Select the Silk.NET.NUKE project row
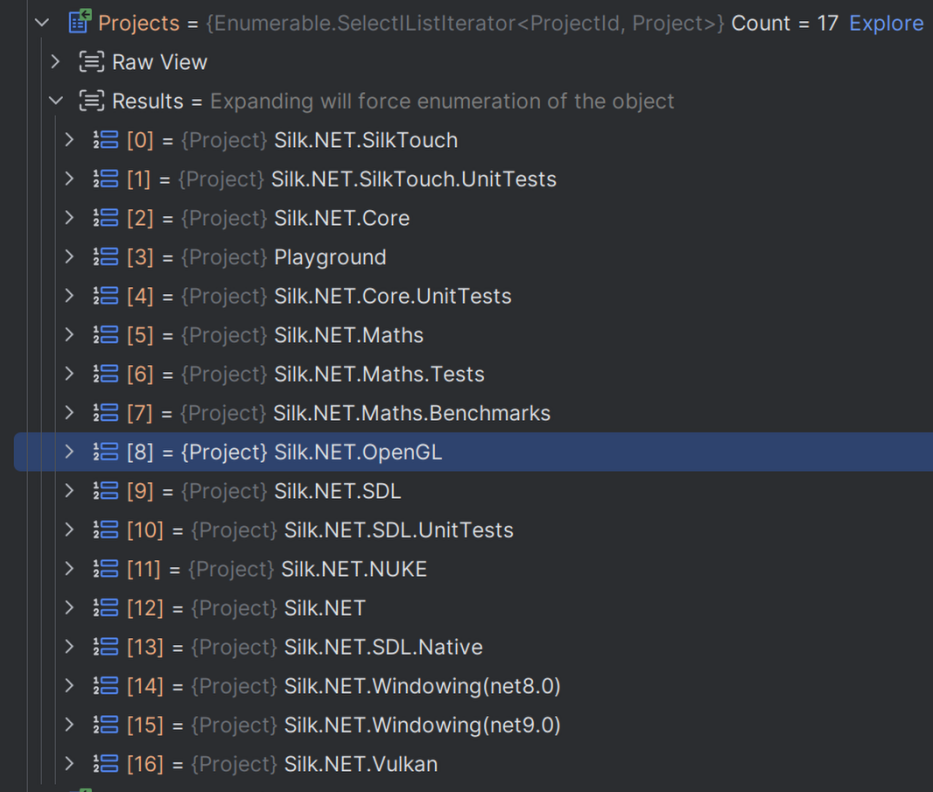The height and width of the screenshot is (792, 933). (x=355, y=569)
